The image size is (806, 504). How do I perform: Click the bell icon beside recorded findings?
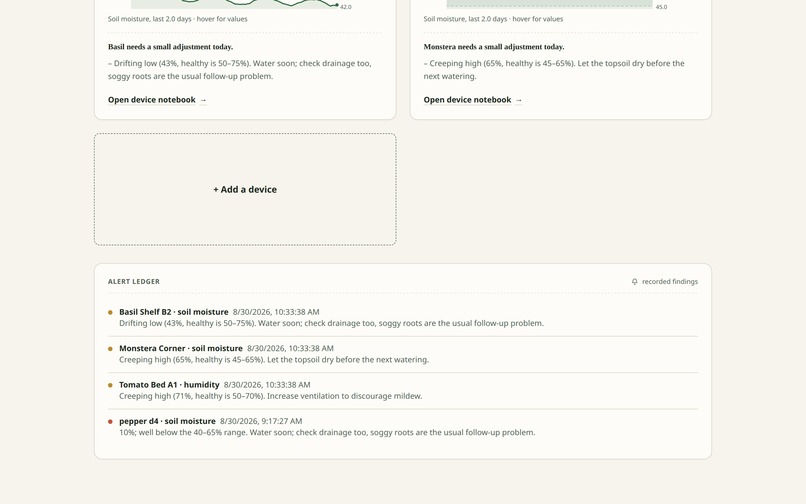[x=634, y=281]
